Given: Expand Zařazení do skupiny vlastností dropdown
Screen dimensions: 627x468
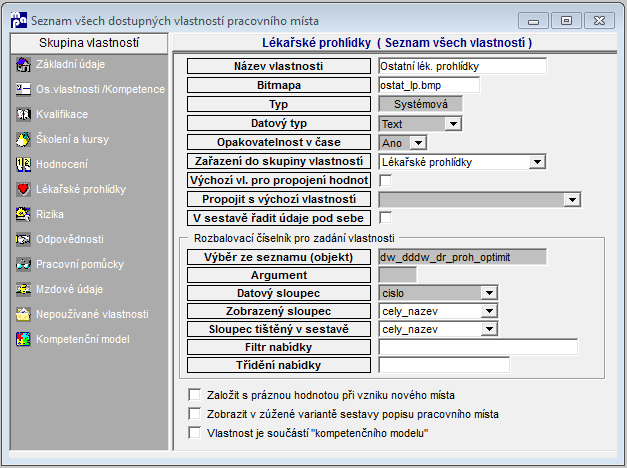Looking at the screenshot, I should point(537,162).
